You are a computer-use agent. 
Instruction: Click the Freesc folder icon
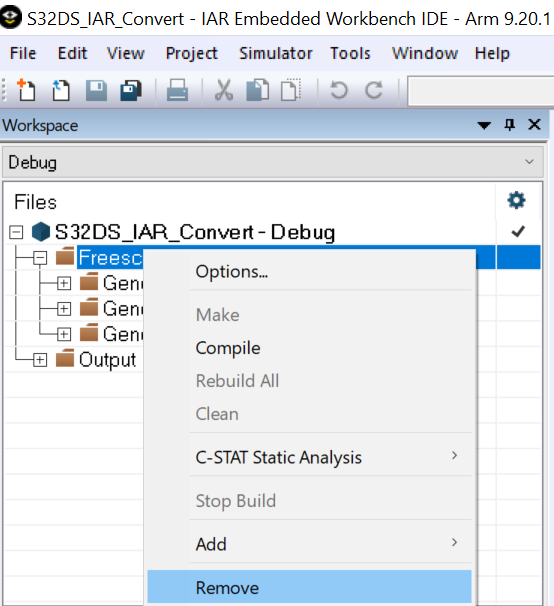pos(65,256)
